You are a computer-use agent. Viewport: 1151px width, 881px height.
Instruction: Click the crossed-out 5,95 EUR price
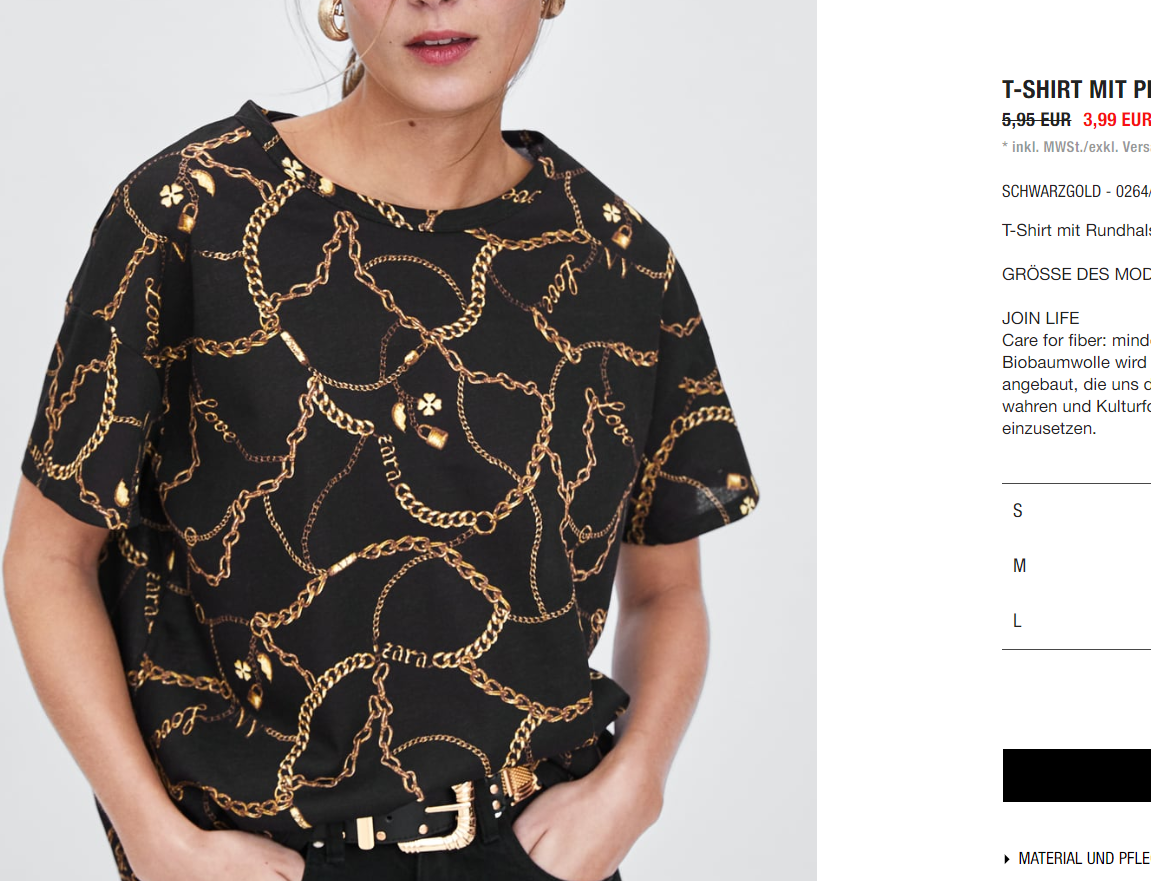1036,120
